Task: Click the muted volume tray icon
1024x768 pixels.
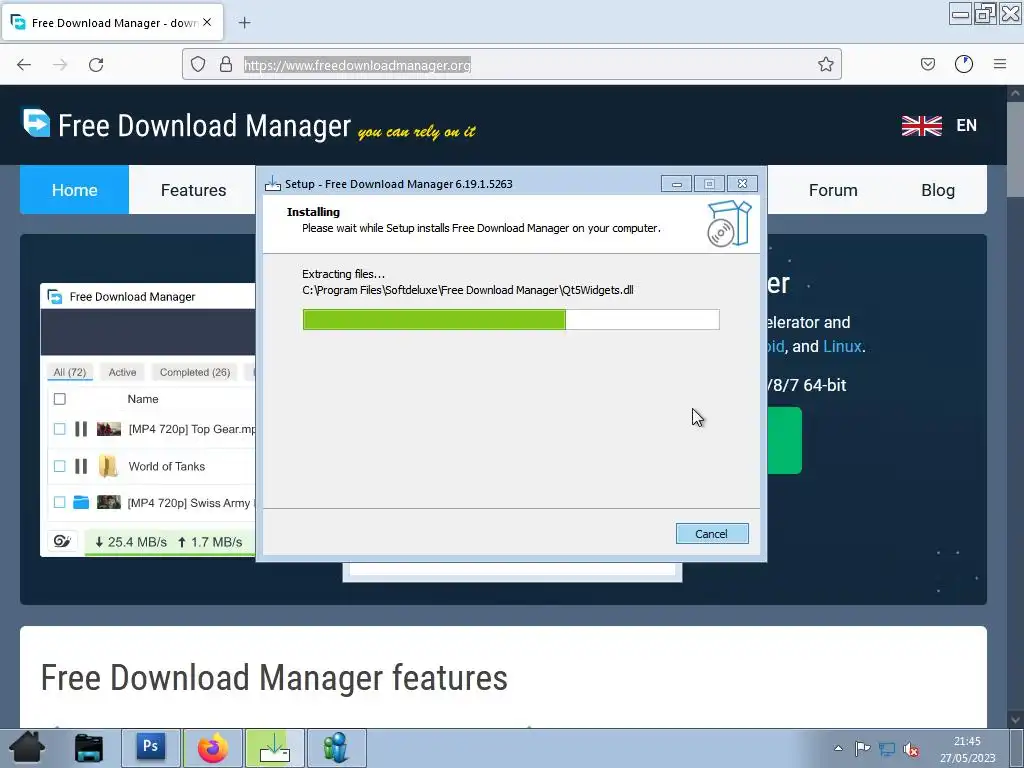Action: (911, 749)
